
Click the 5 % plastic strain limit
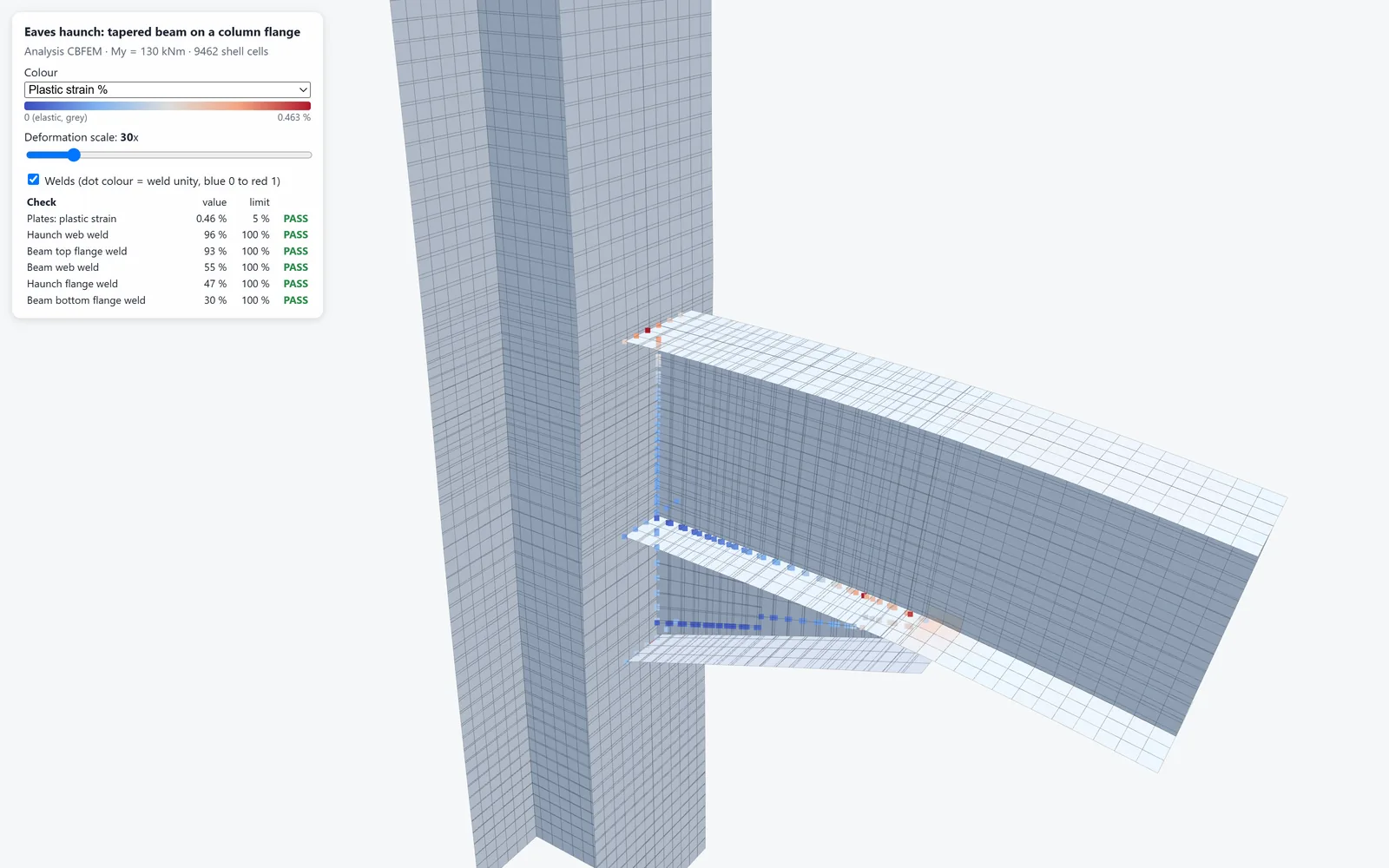[x=260, y=219]
